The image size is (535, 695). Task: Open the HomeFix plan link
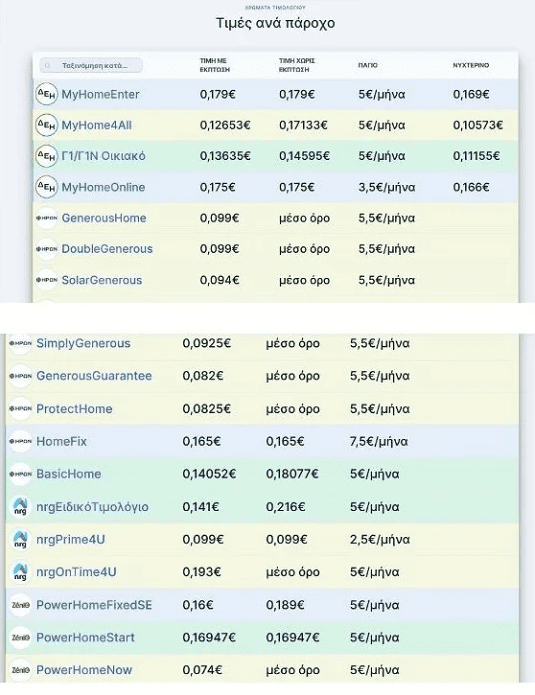pyautogui.click(x=62, y=441)
